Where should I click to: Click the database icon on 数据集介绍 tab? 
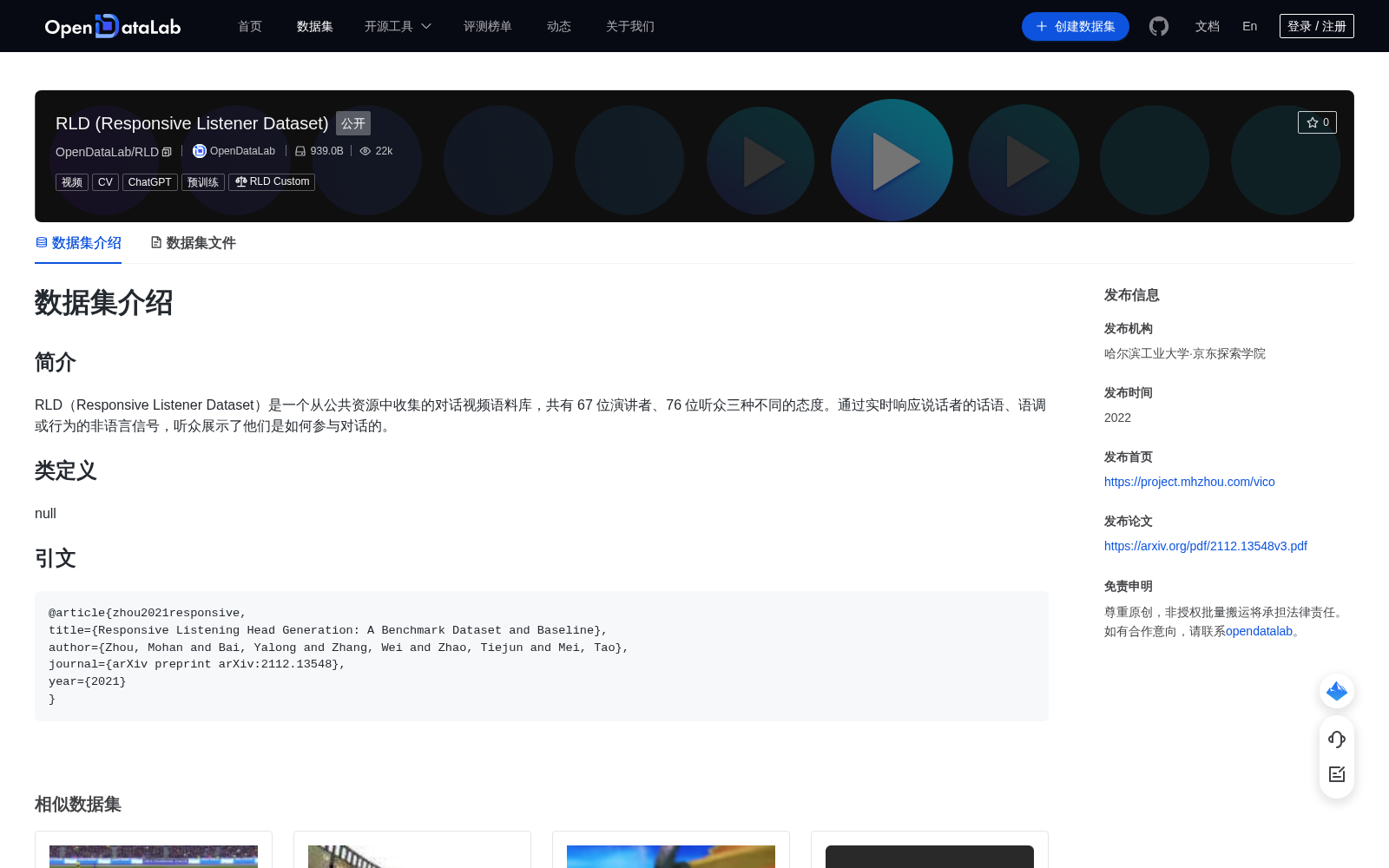[42, 242]
